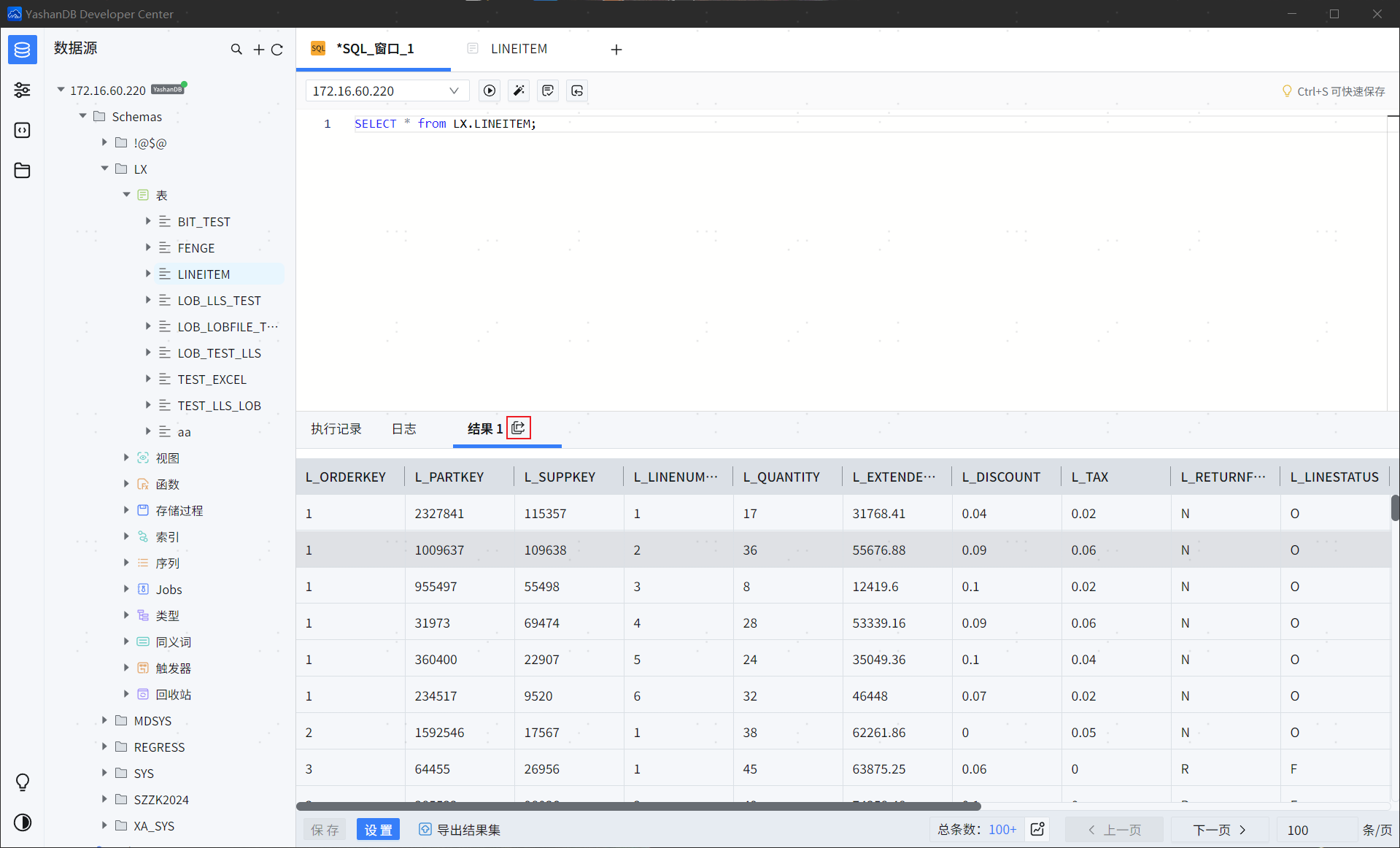Image resolution: width=1400 pixels, height=848 pixels.
Task: Click the total count edit icon
Action: [1037, 829]
